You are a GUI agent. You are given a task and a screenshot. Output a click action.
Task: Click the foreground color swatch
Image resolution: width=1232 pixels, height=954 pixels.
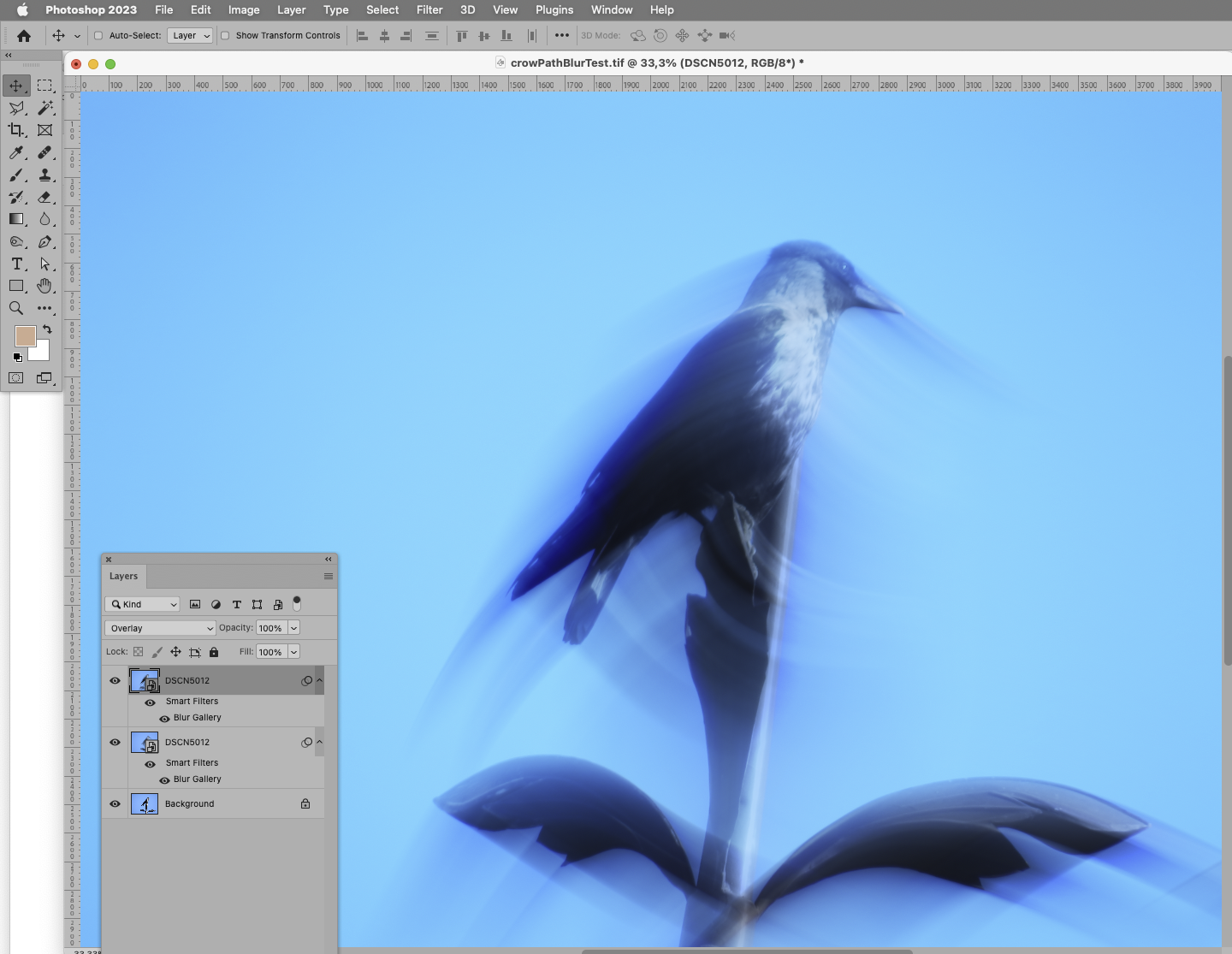[x=27, y=336]
